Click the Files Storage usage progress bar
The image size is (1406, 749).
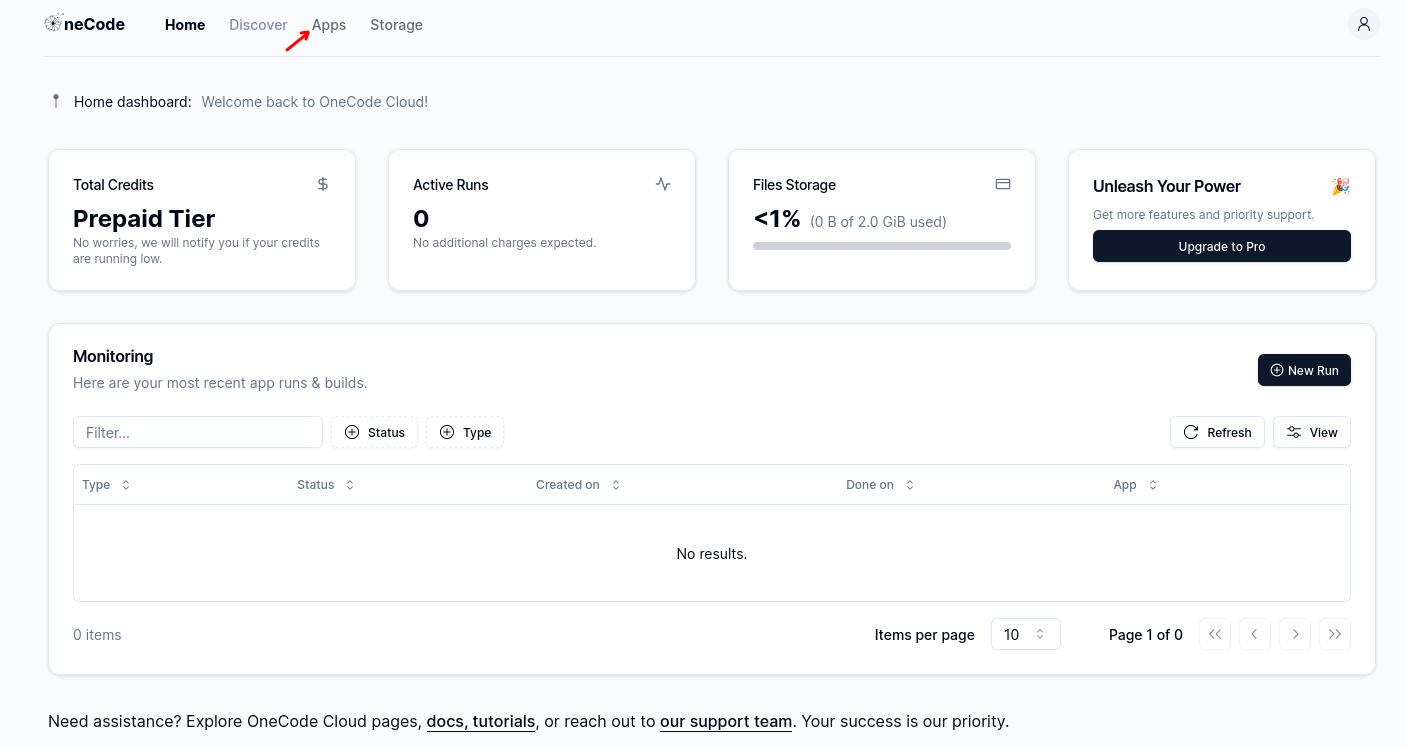[x=881, y=245]
